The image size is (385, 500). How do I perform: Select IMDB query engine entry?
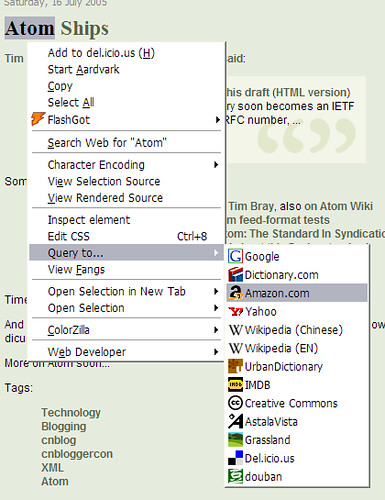[x=297, y=385]
